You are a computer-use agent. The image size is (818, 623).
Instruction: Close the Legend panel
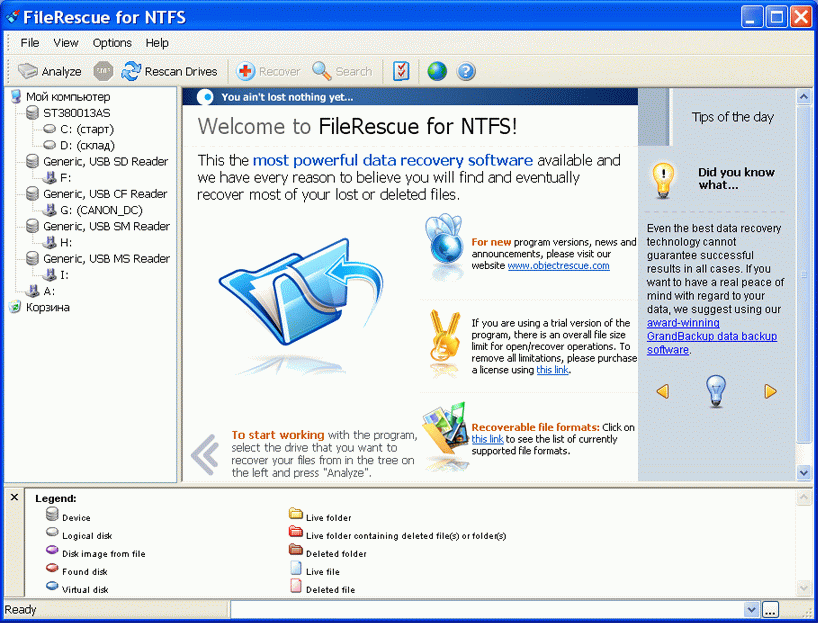[x=14, y=497]
